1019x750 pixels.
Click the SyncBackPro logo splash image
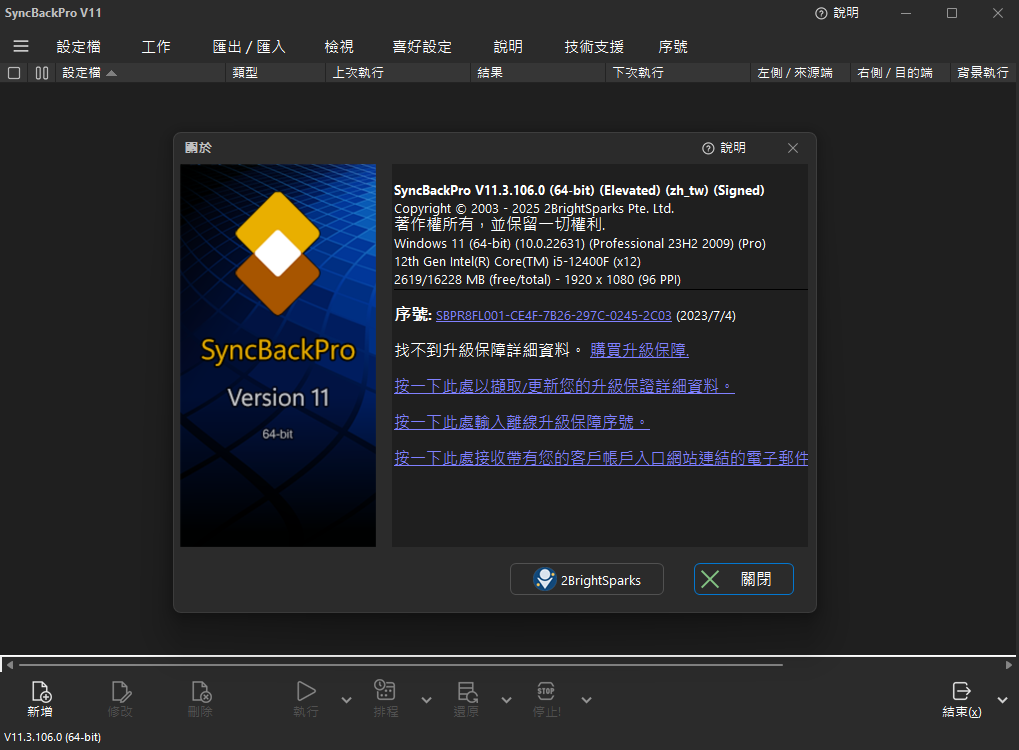click(278, 356)
